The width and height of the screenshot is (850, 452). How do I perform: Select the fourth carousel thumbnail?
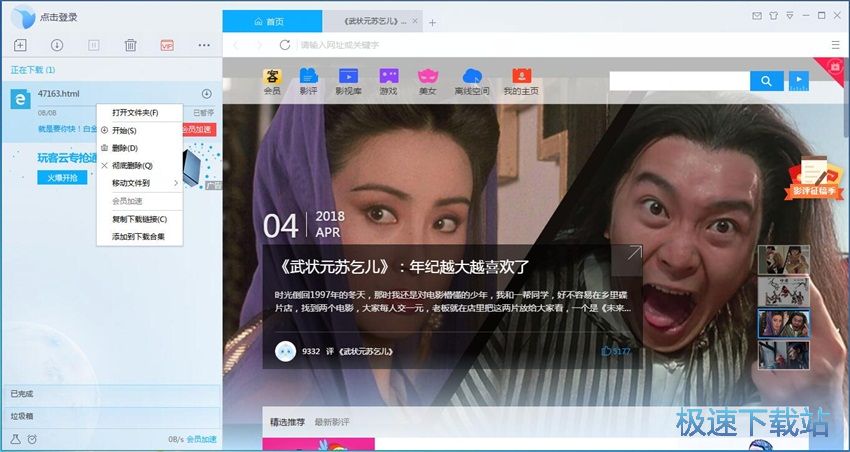pyautogui.click(x=783, y=355)
